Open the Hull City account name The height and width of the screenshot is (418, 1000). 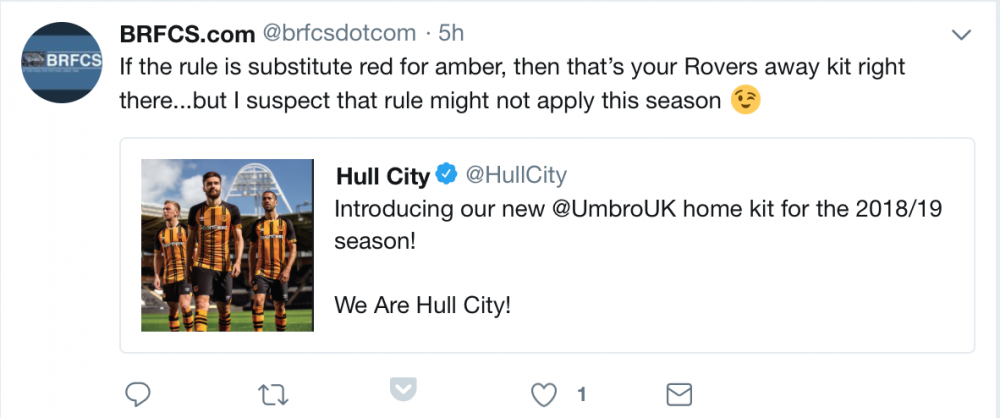[382, 177]
